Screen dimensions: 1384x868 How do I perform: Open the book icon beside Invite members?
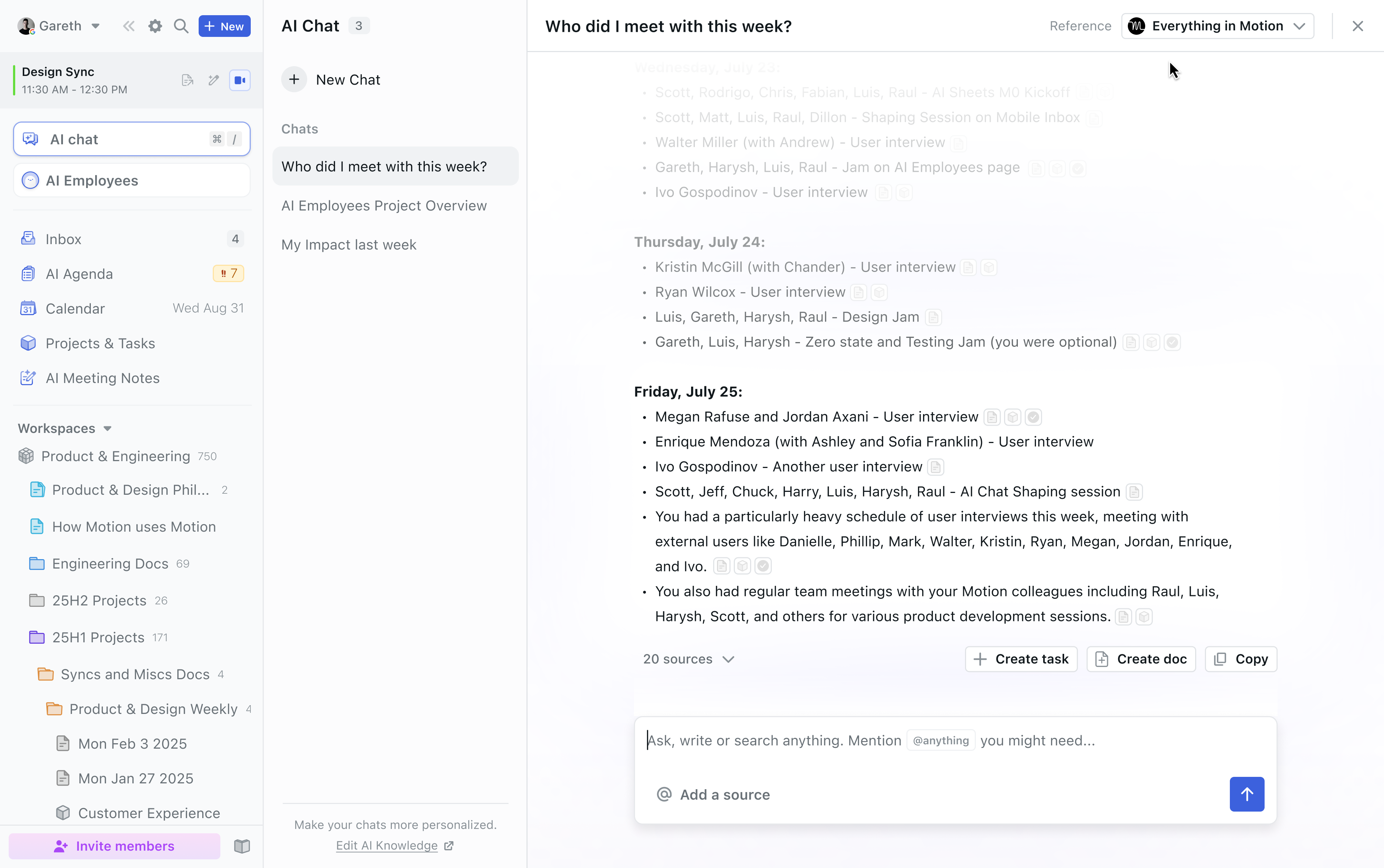(x=242, y=846)
